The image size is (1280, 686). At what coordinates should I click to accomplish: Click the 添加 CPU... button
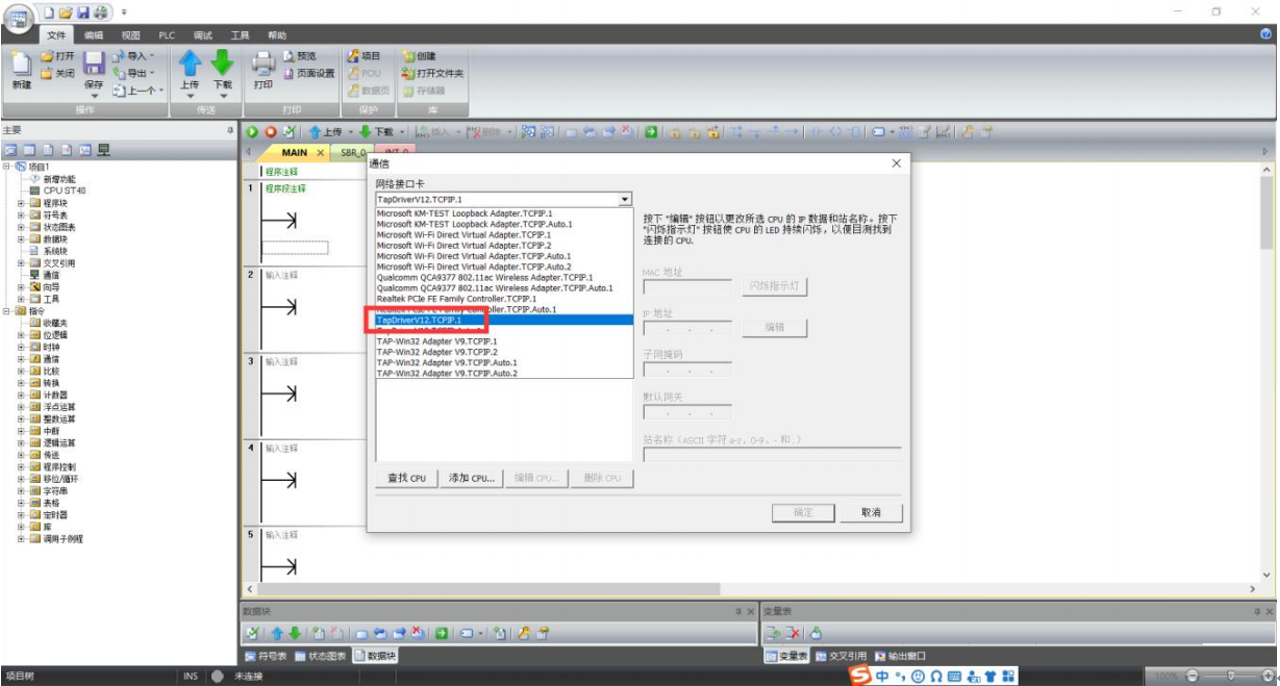point(472,478)
